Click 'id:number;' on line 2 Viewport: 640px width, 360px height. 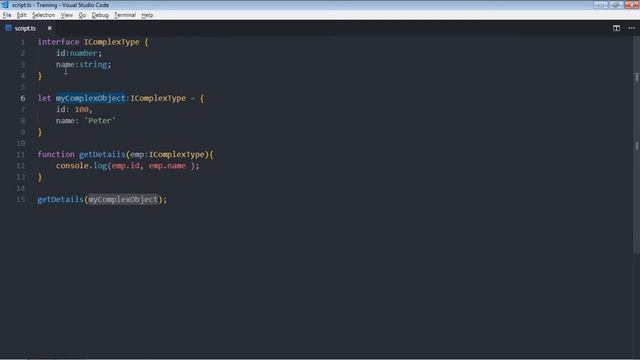pyautogui.click(x=79, y=53)
